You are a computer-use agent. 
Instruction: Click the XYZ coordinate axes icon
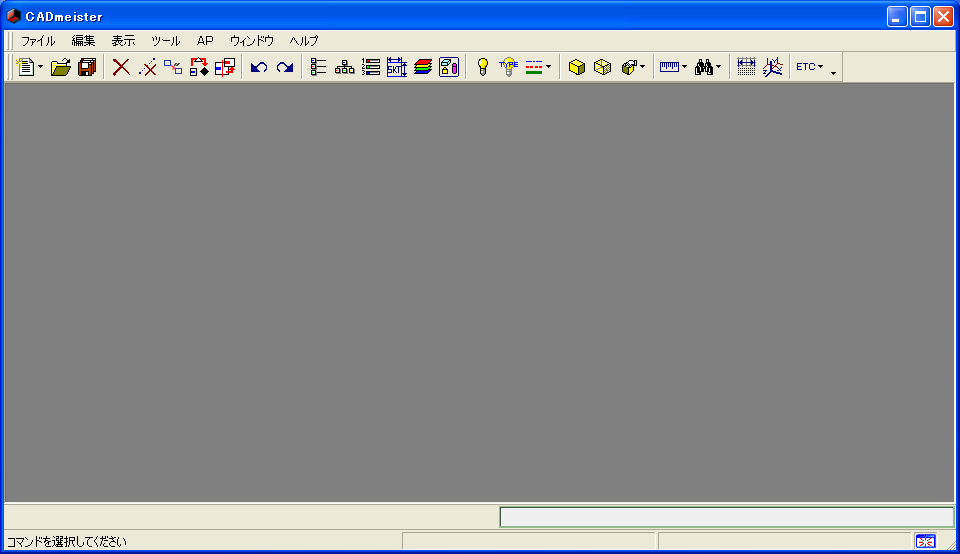tap(773, 67)
